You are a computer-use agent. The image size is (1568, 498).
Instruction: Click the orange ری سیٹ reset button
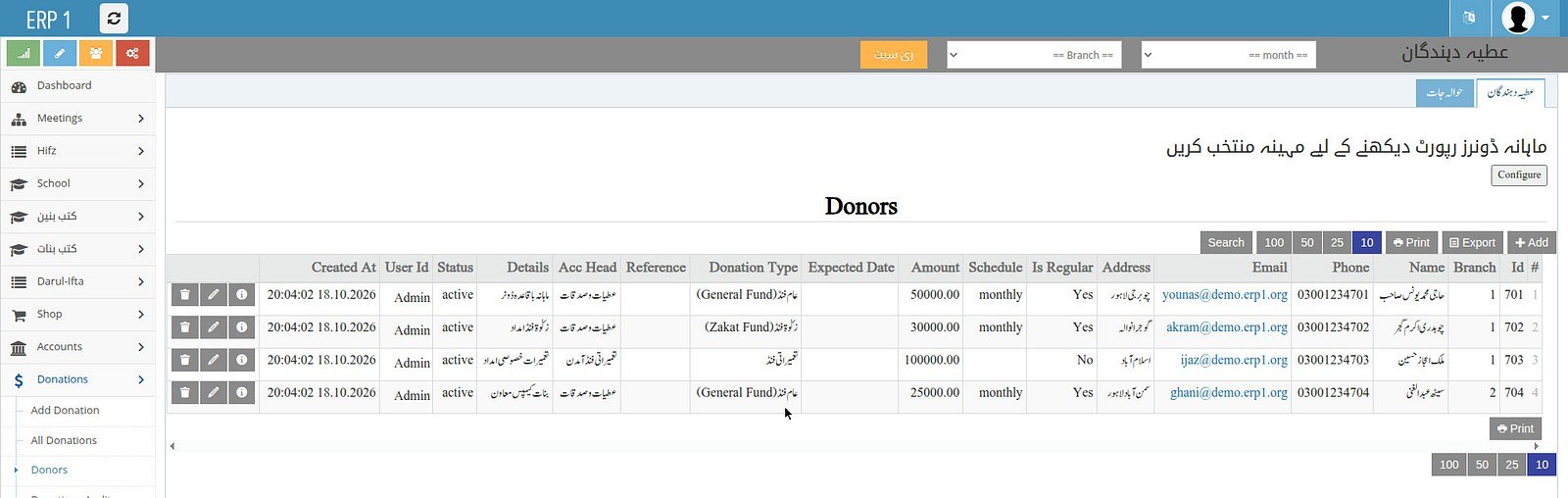(894, 55)
